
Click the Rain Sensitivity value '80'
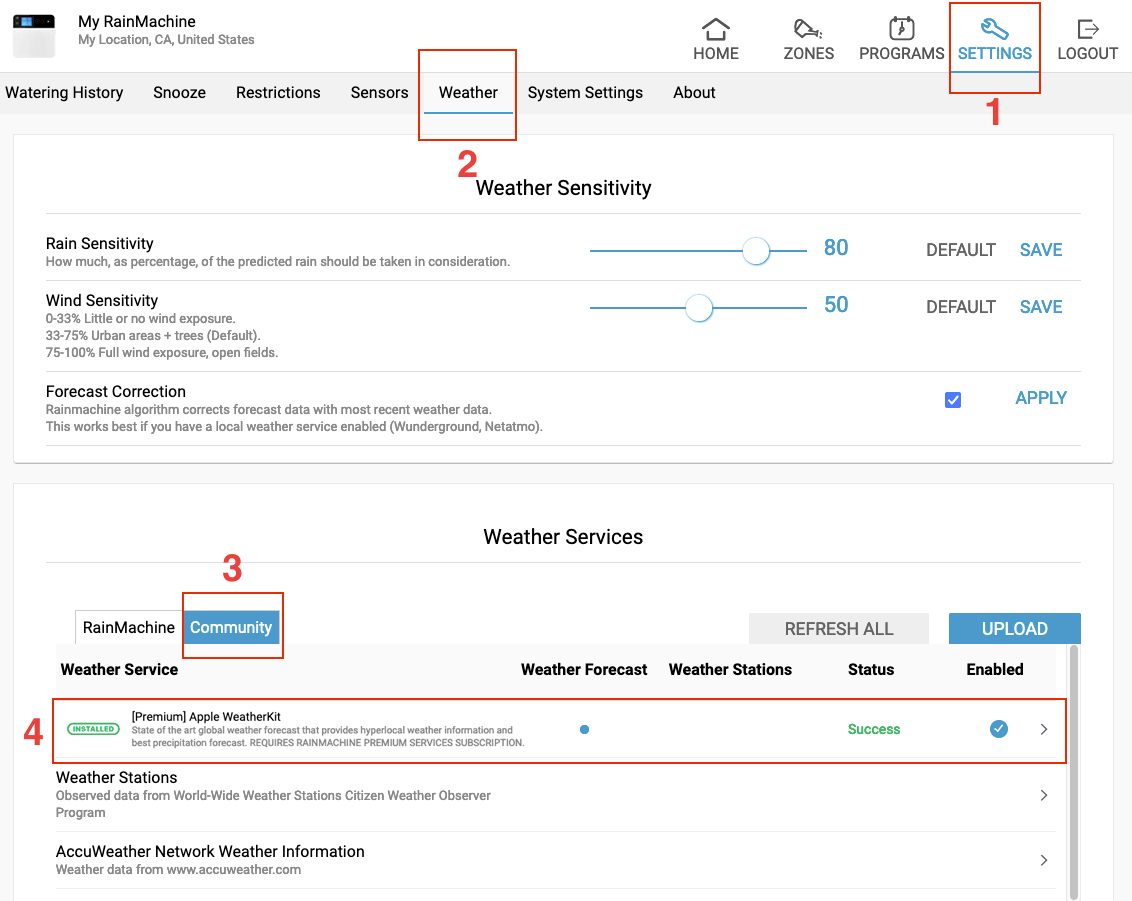[836, 248]
